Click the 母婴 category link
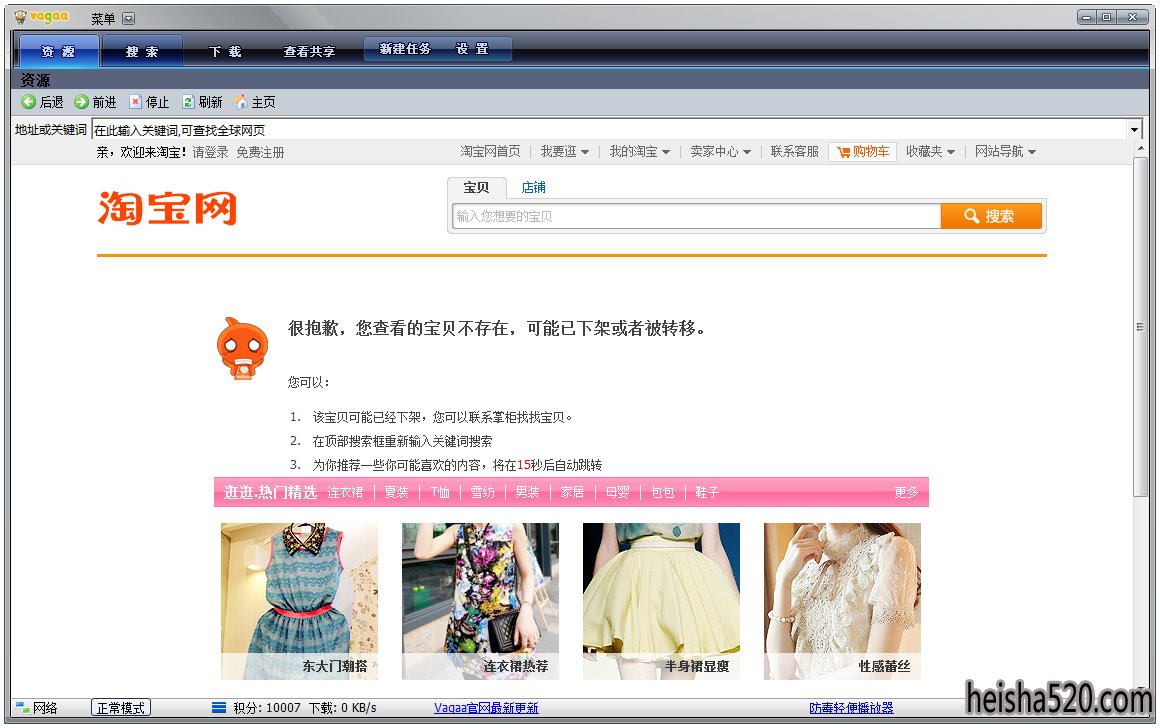 (x=618, y=493)
